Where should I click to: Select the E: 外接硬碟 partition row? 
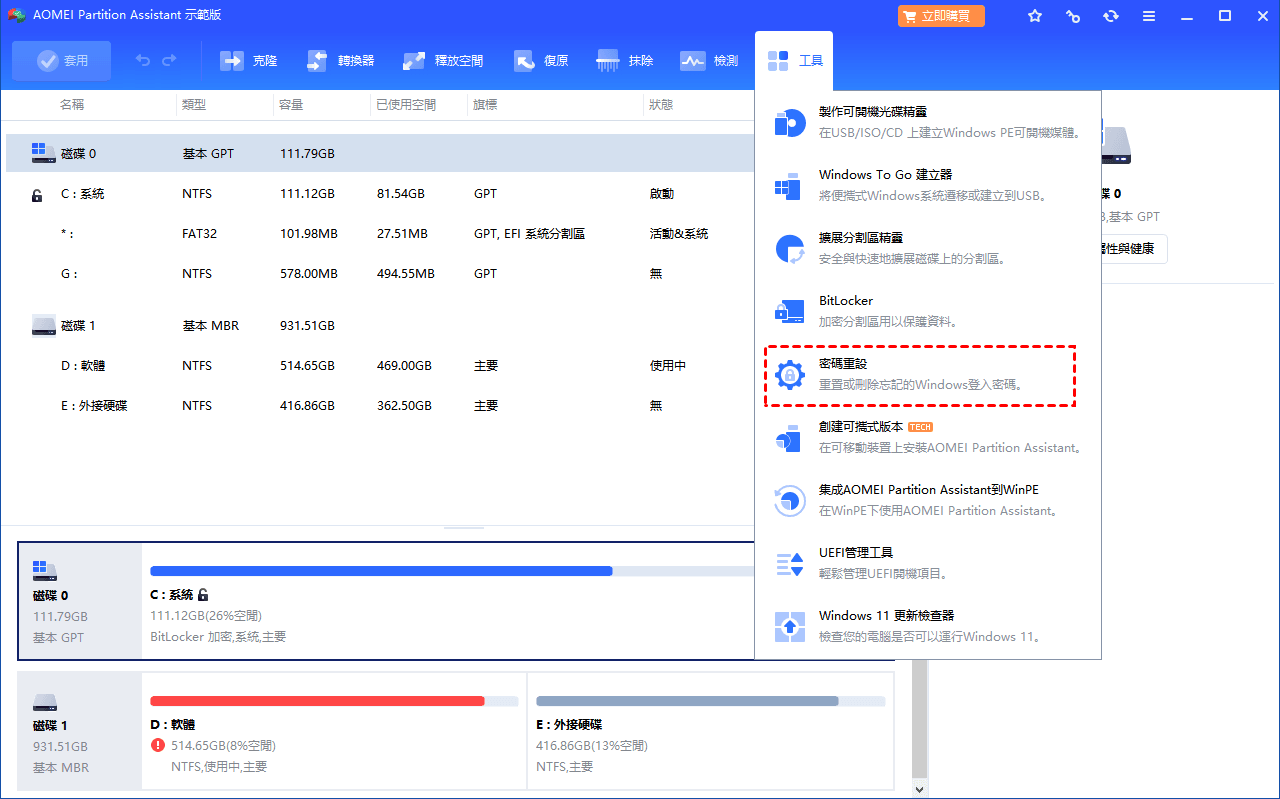point(380,406)
